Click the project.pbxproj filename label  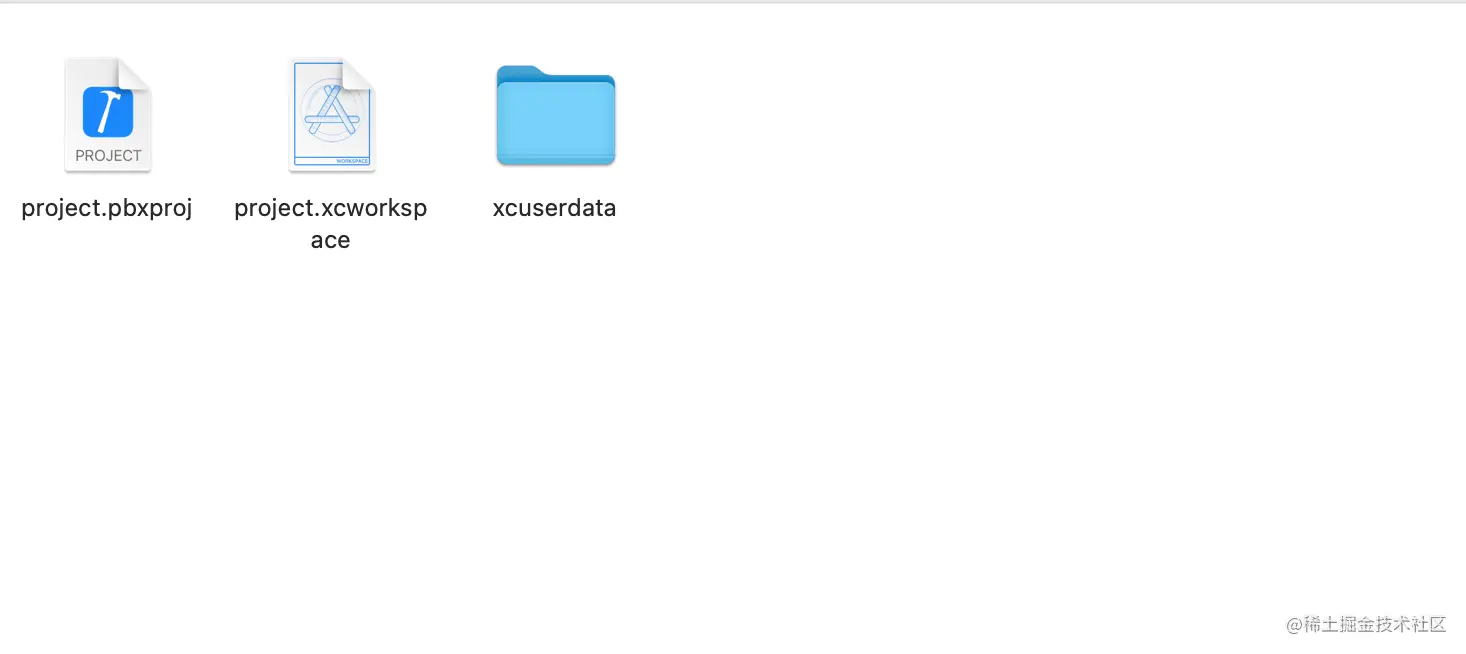click(107, 208)
